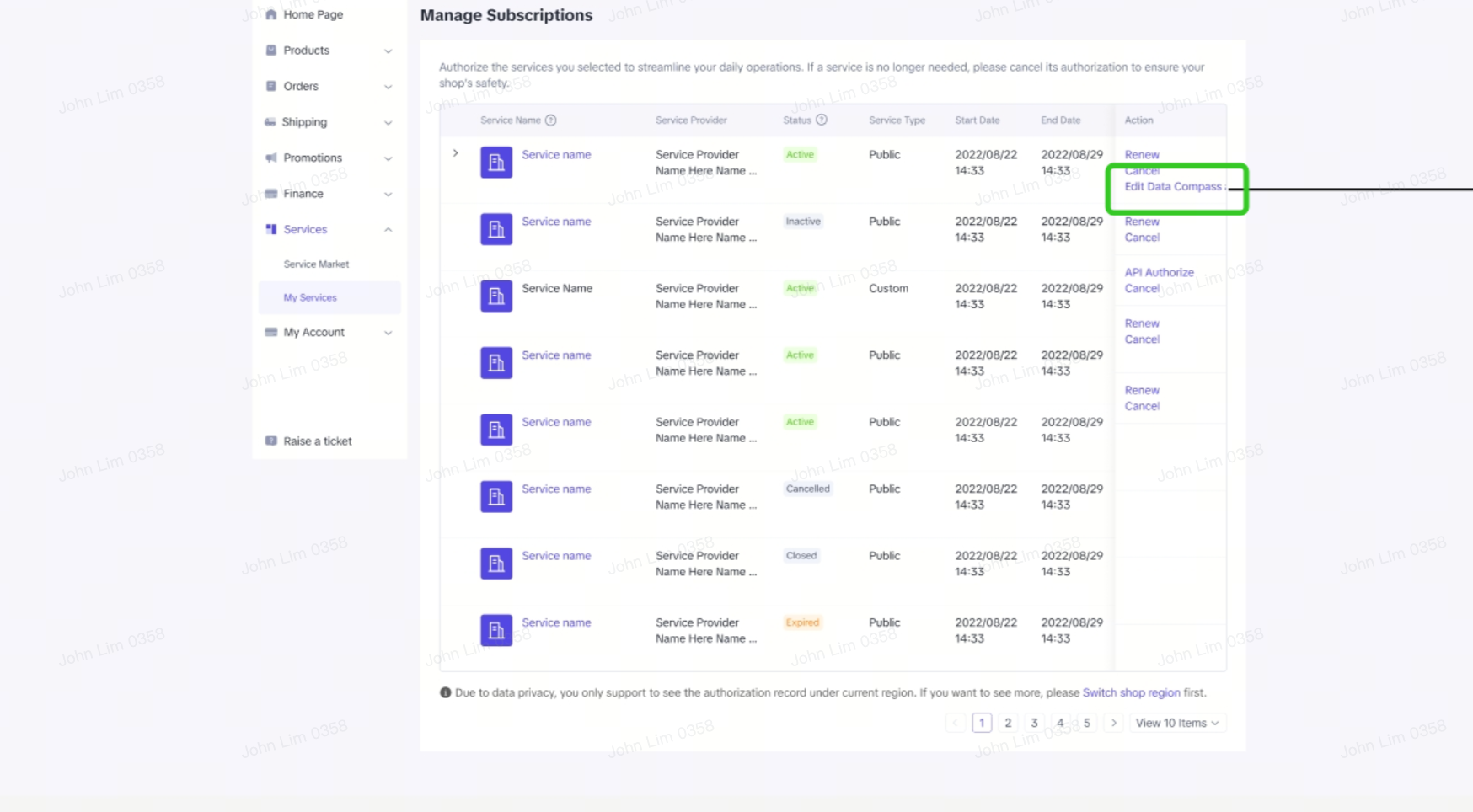Open the Orders sidebar menu
Viewport: 1473px width, 812px height.
pos(301,86)
